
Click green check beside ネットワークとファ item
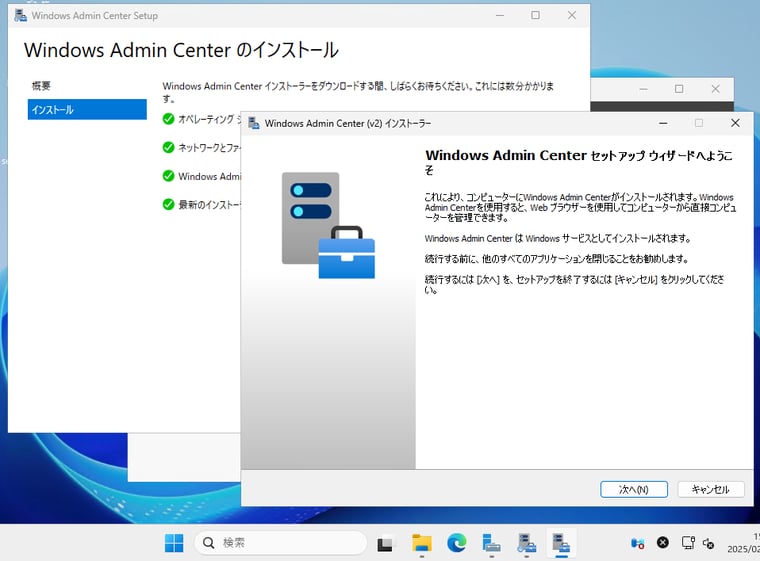click(x=168, y=147)
